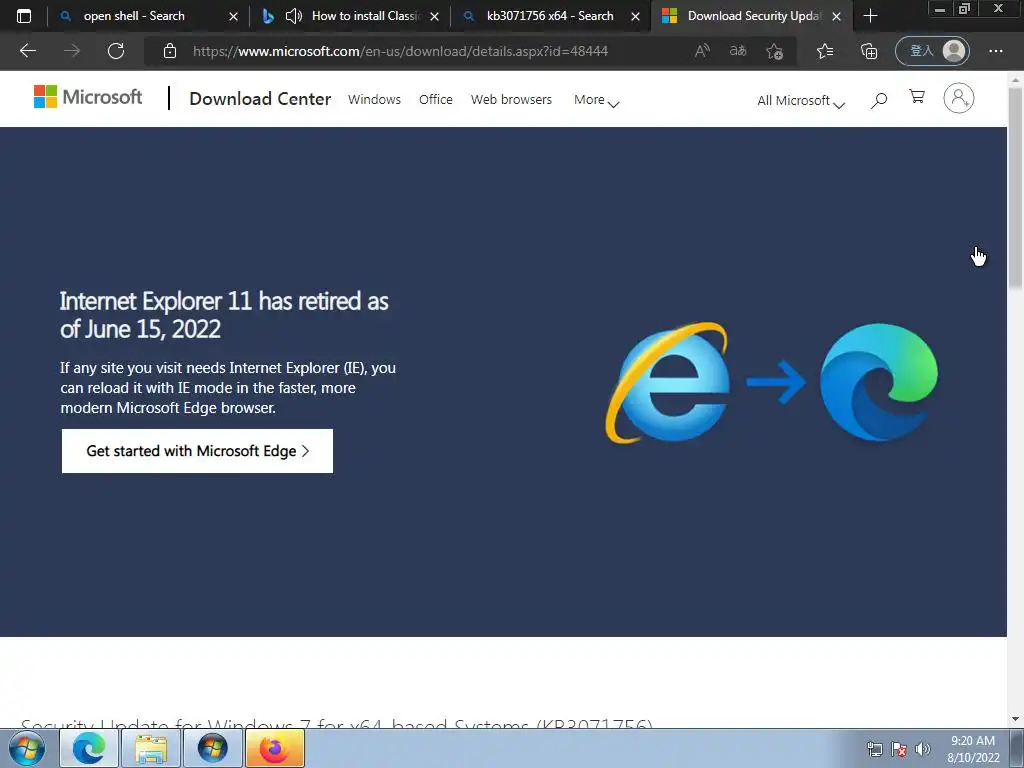
Task: Expand the More dropdown
Action: tap(596, 100)
